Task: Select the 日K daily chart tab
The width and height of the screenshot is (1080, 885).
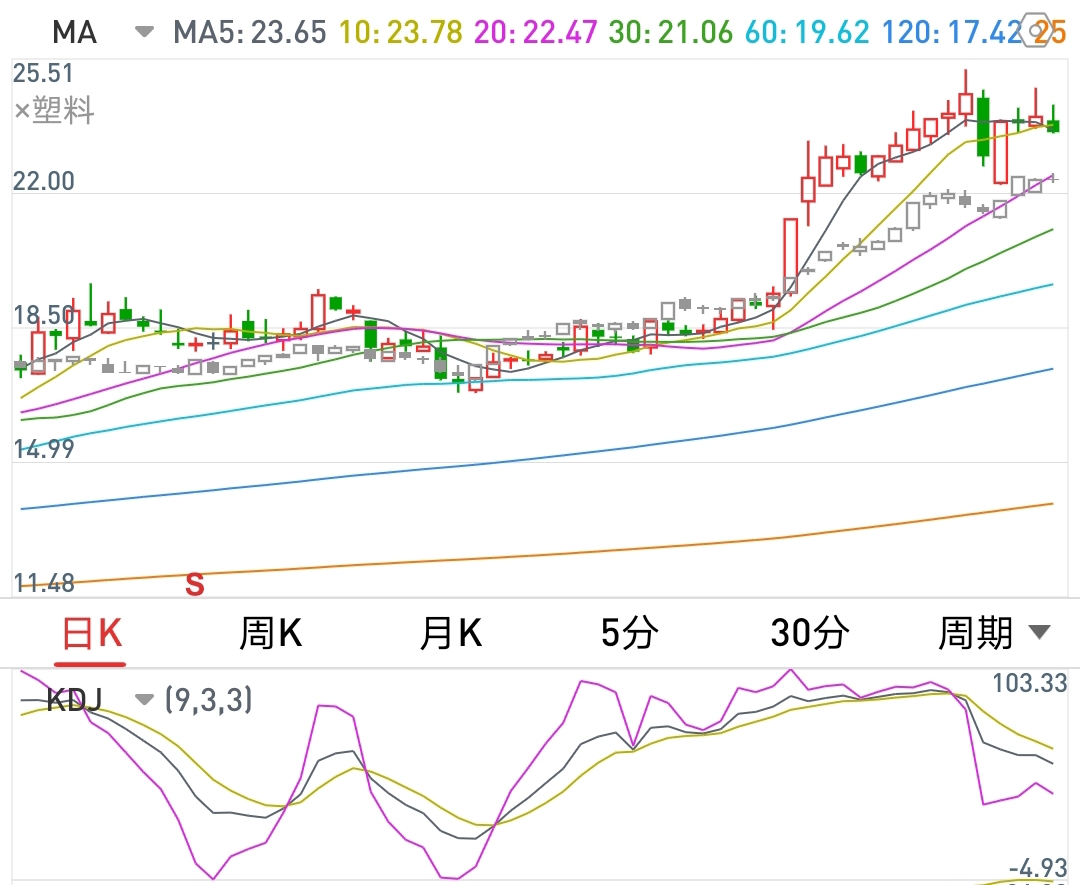Action: [x=92, y=633]
